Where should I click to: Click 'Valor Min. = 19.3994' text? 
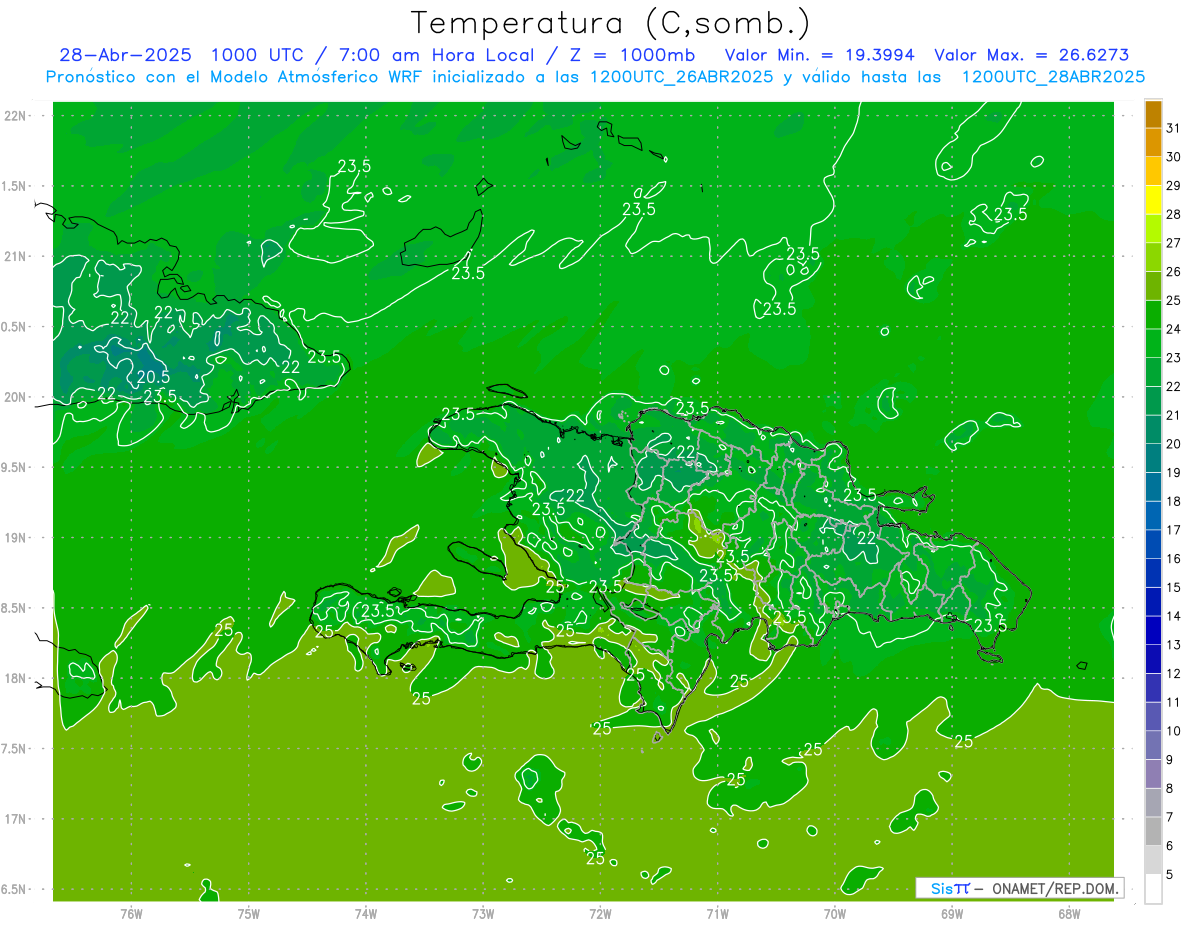click(820, 55)
